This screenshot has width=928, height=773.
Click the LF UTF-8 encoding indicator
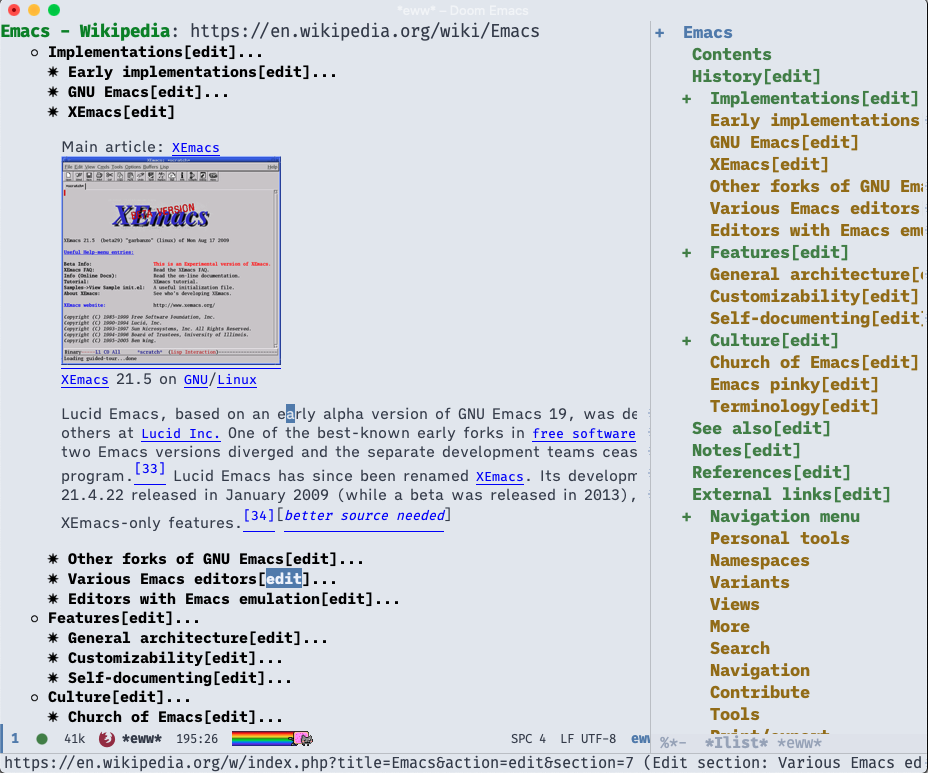coord(588,739)
